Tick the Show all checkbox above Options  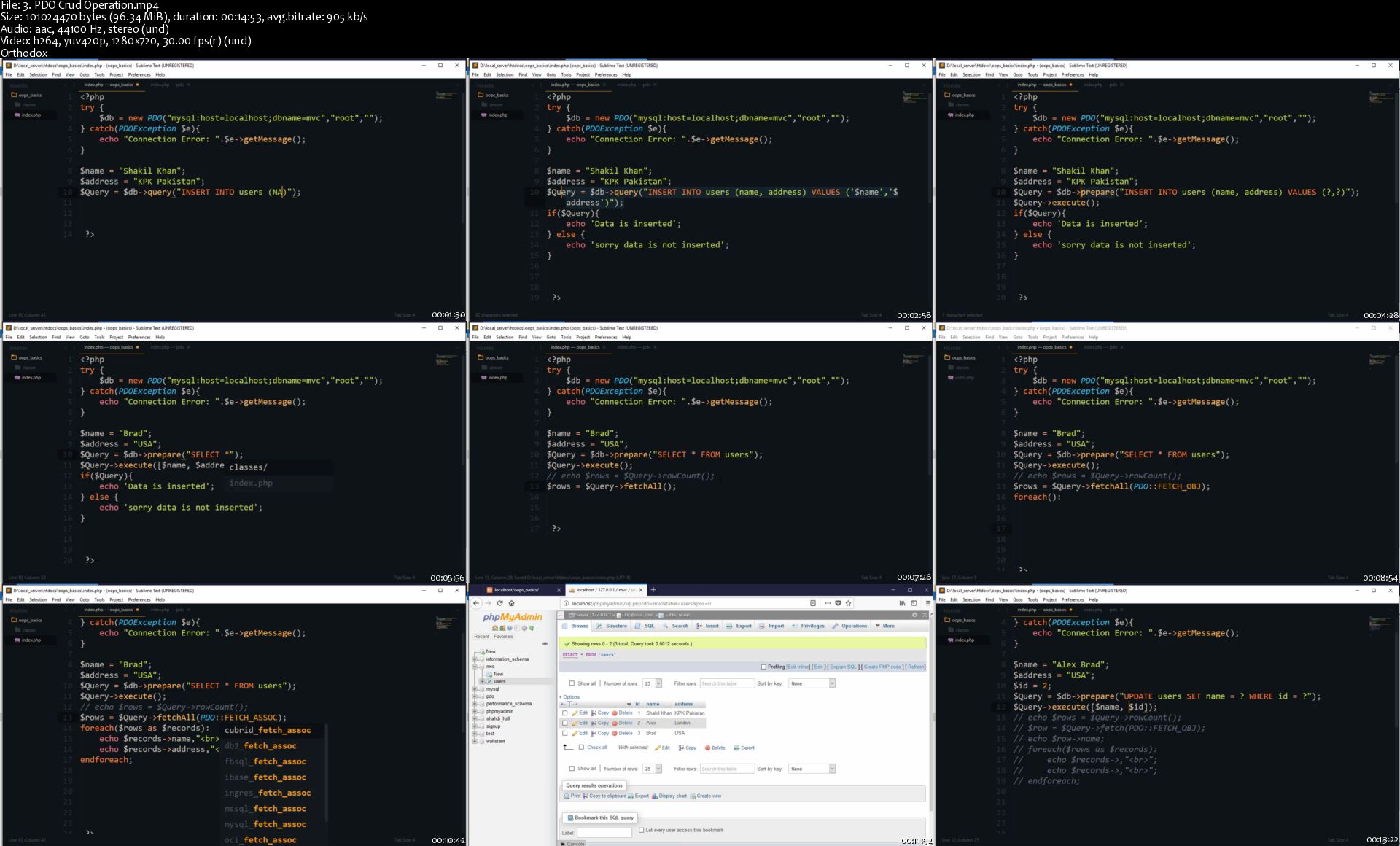pyautogui.click(x=572, y=683)
